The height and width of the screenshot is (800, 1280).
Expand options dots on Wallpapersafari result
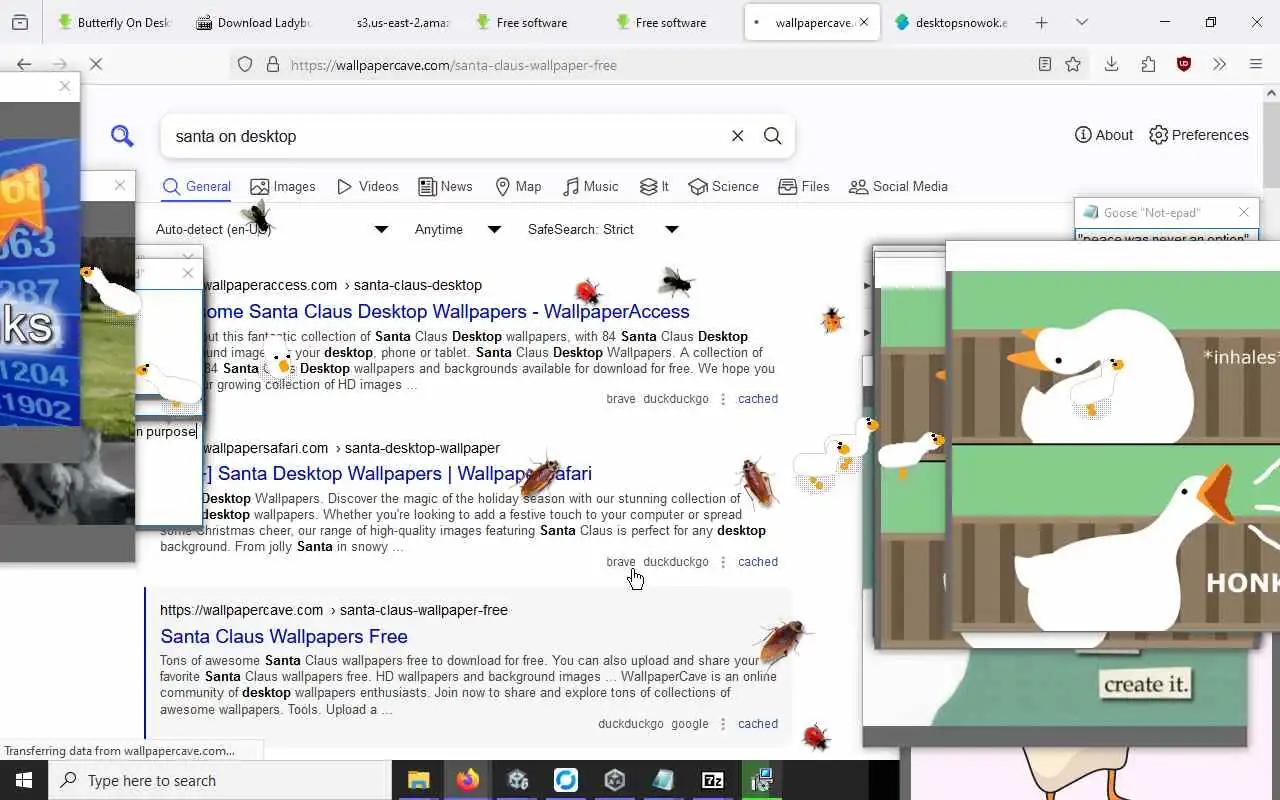click(723, 562)
